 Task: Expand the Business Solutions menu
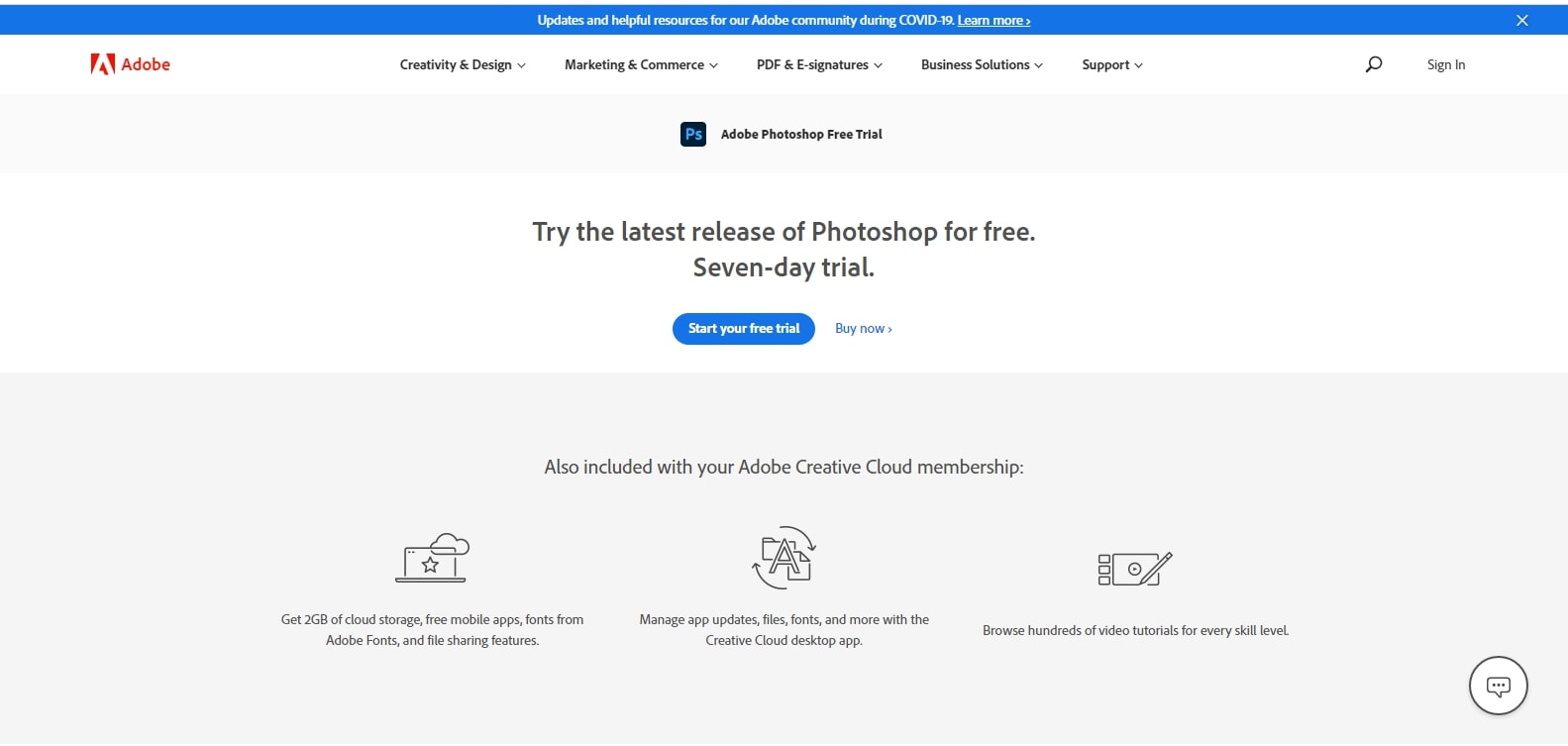pos(982,64)
